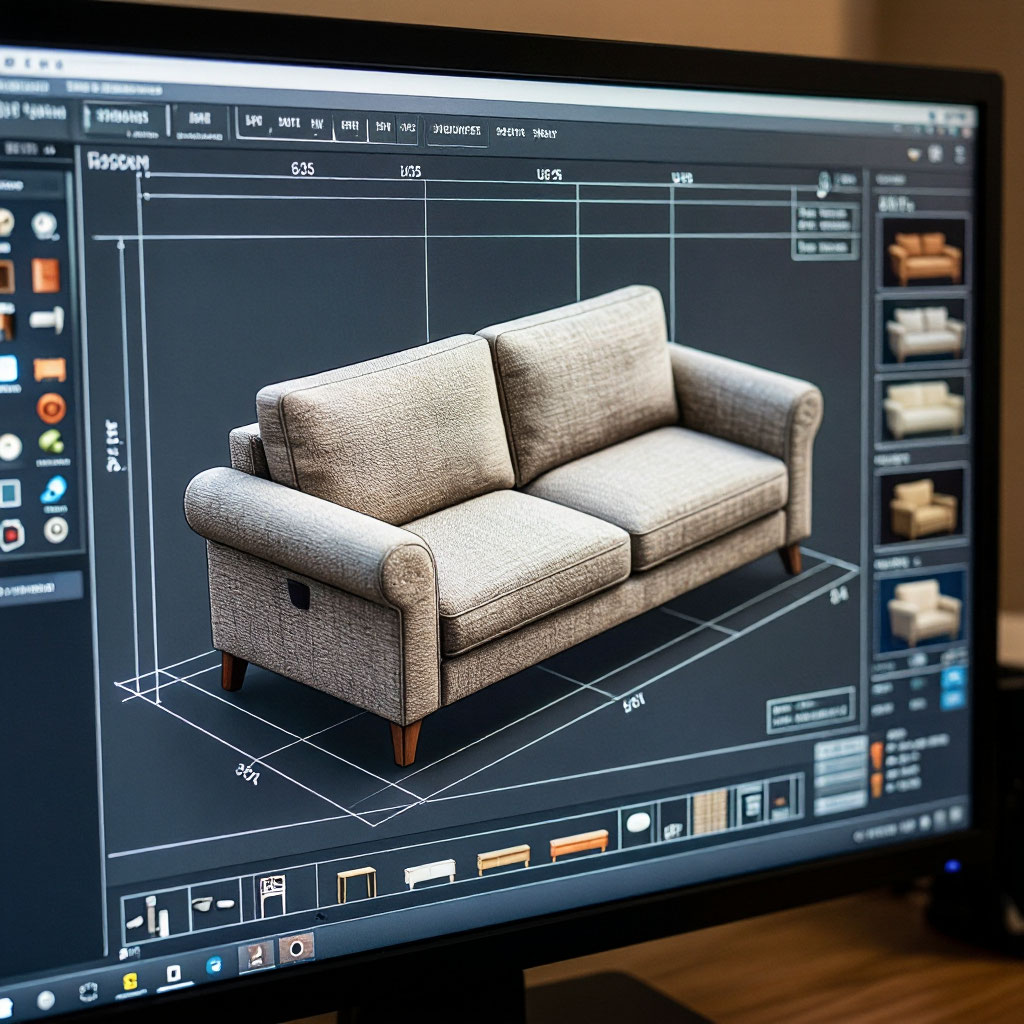The height and width of the screenshot is (1024, 1024).
Task: Click the lower orange color swatch
Action: [876, 784]
